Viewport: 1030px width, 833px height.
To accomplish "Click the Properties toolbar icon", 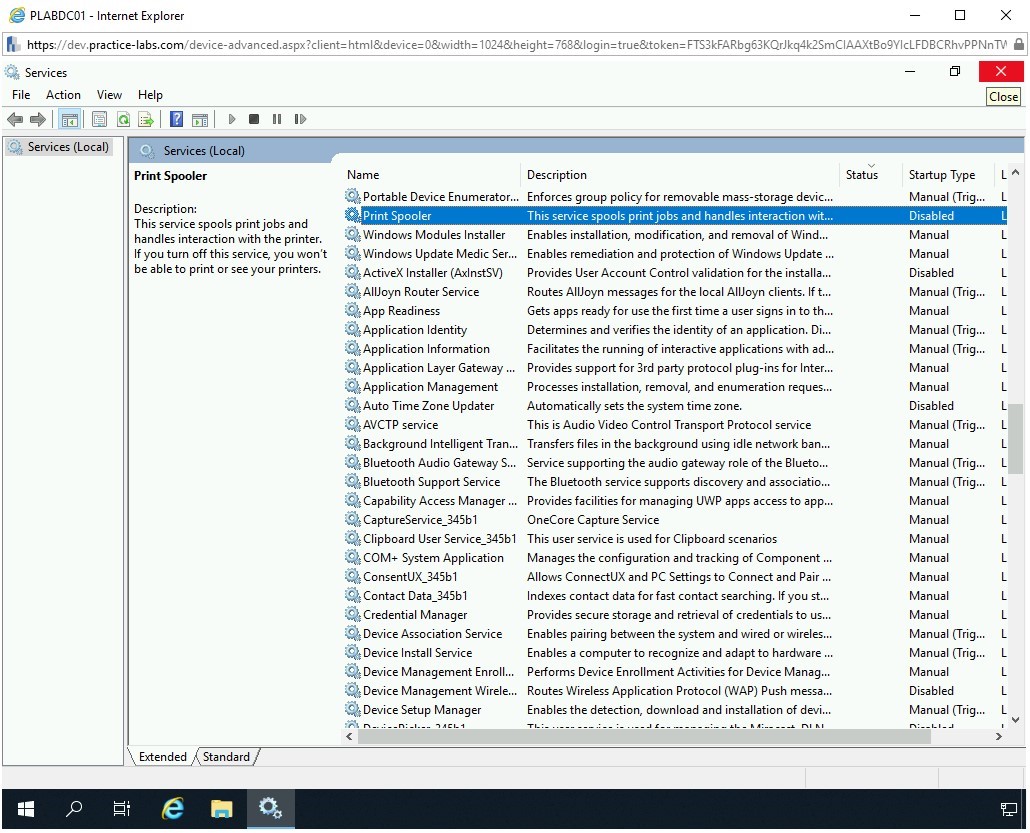I will [x=99, y=119].
